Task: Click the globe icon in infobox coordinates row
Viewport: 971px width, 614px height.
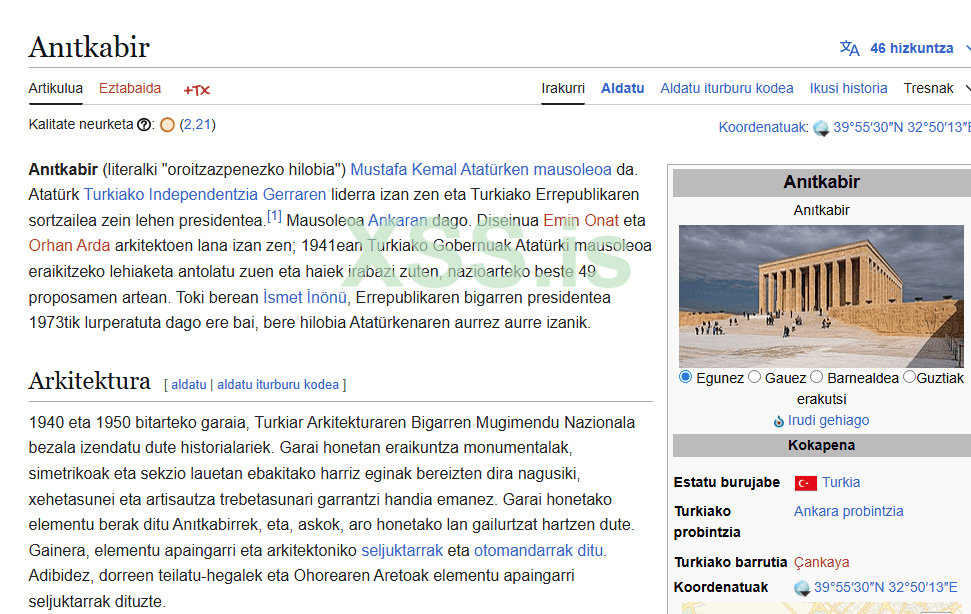Action: click(x=802, y=588)
